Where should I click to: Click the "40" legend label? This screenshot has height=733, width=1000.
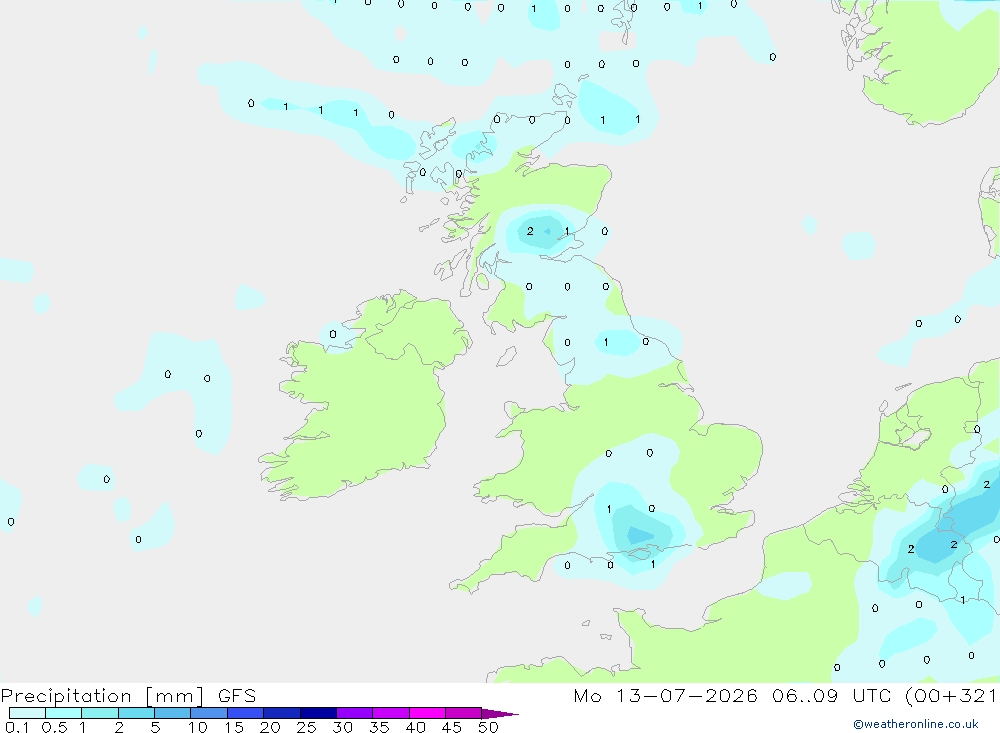pos(416,727)
